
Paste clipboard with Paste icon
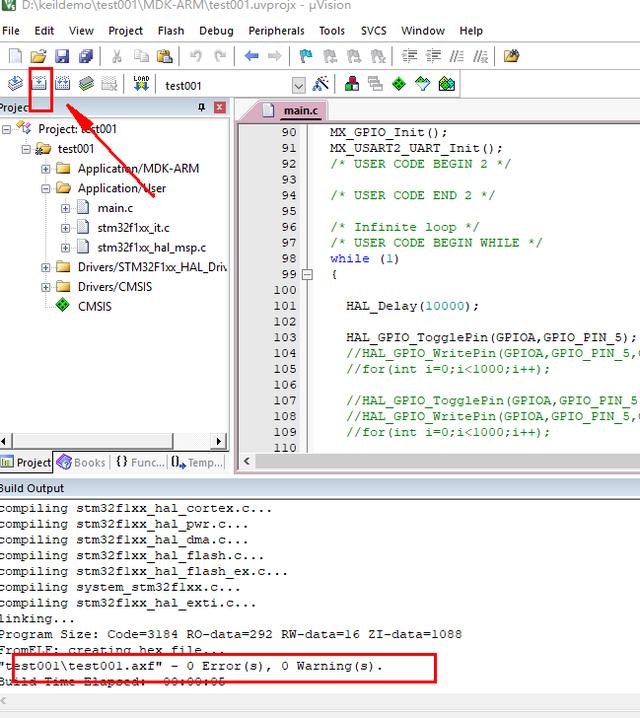165,56
